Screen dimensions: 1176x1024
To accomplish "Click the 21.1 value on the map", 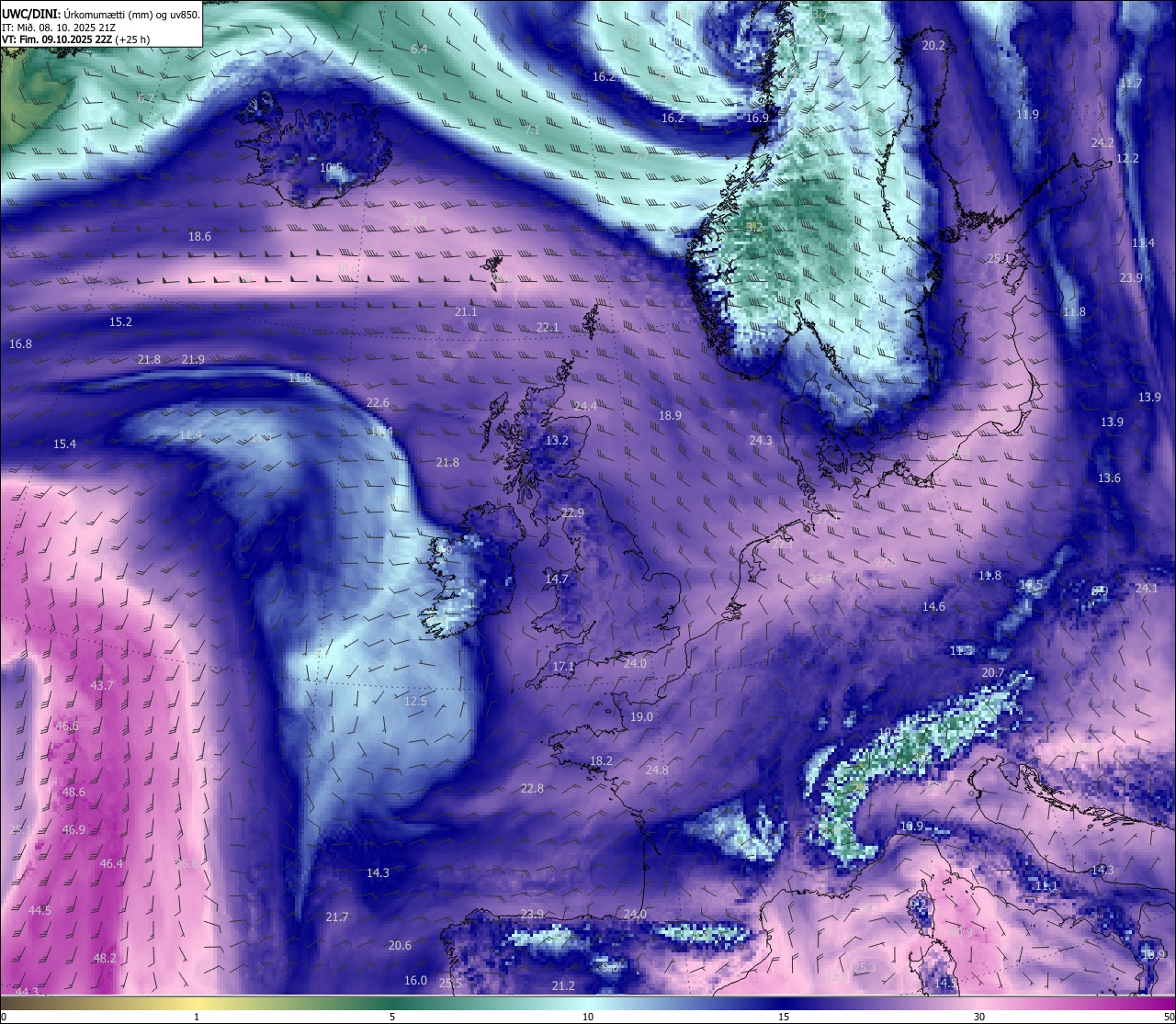I will [x=466, y=311].
